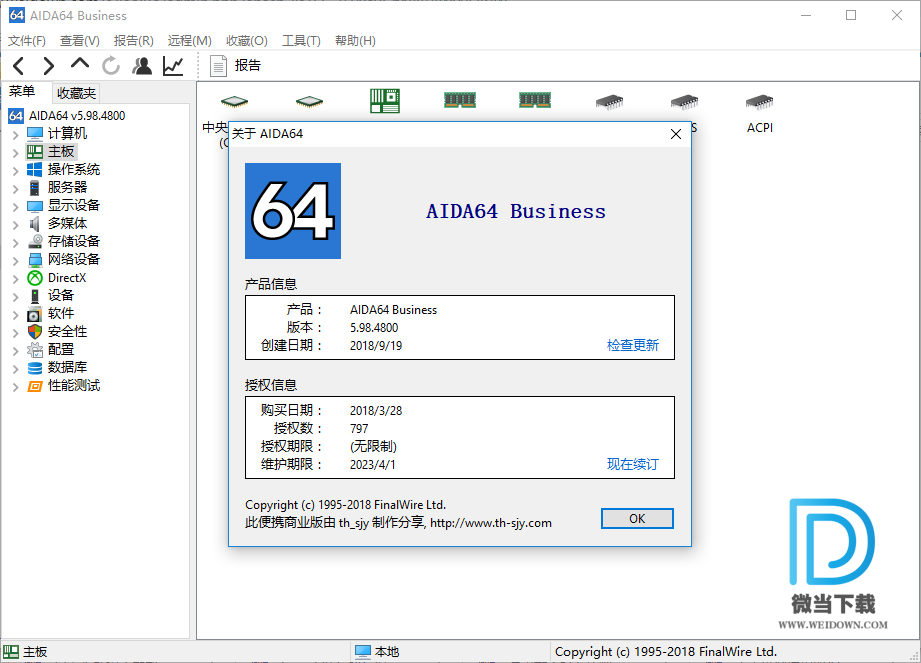This screenshot has width=921, height=663.
Task: Click the 主板 status bar entry
Action: (25, 652)
